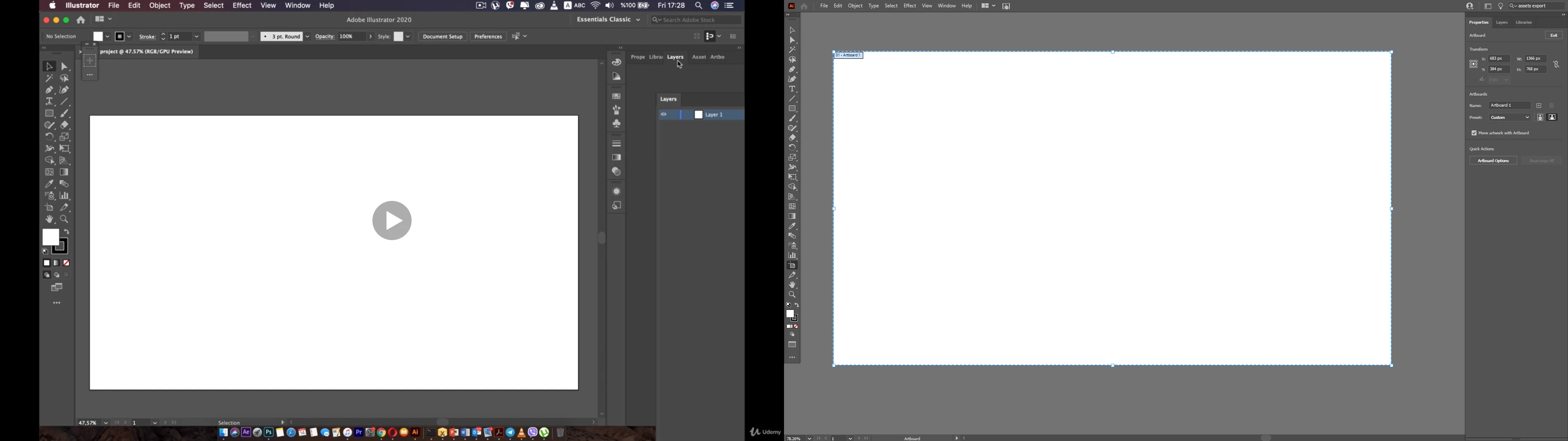Hide Layer 1 using the eye icon
This screenshot has width=1568, height=441.
pyautogui.click(x=664, y=114)
